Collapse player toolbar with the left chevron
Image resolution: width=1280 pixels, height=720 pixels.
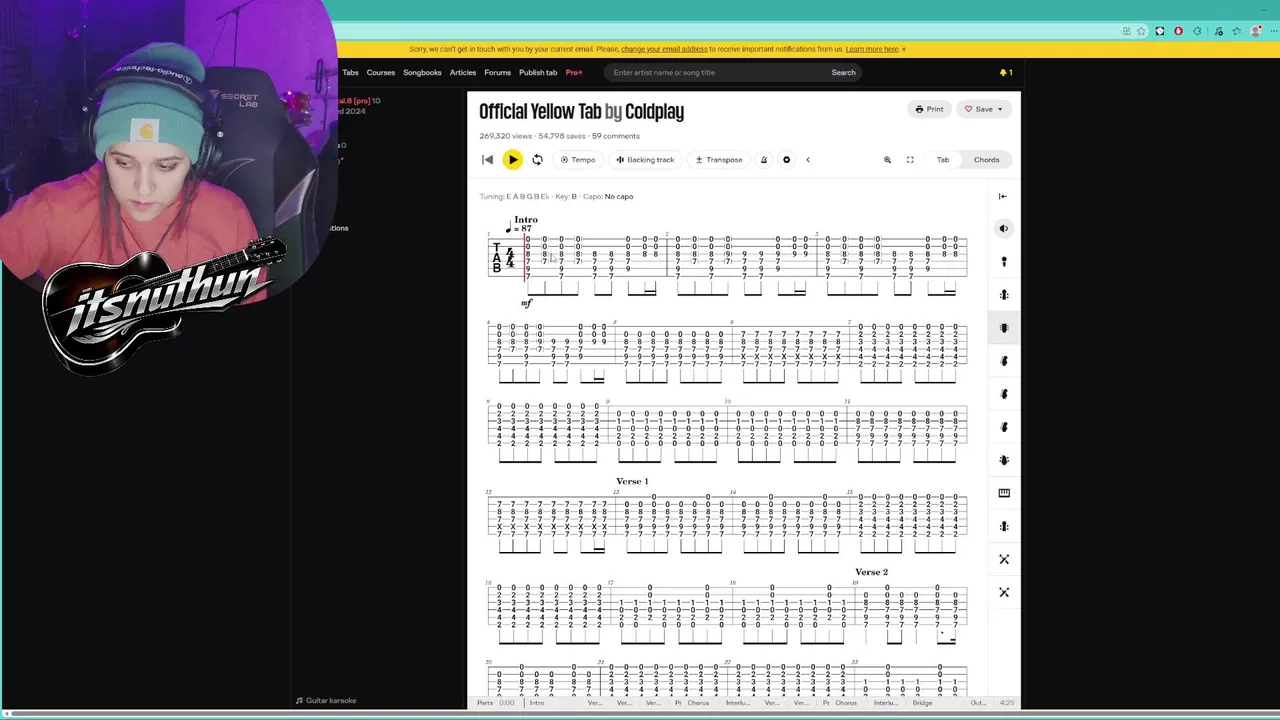[x=808, y=160]
